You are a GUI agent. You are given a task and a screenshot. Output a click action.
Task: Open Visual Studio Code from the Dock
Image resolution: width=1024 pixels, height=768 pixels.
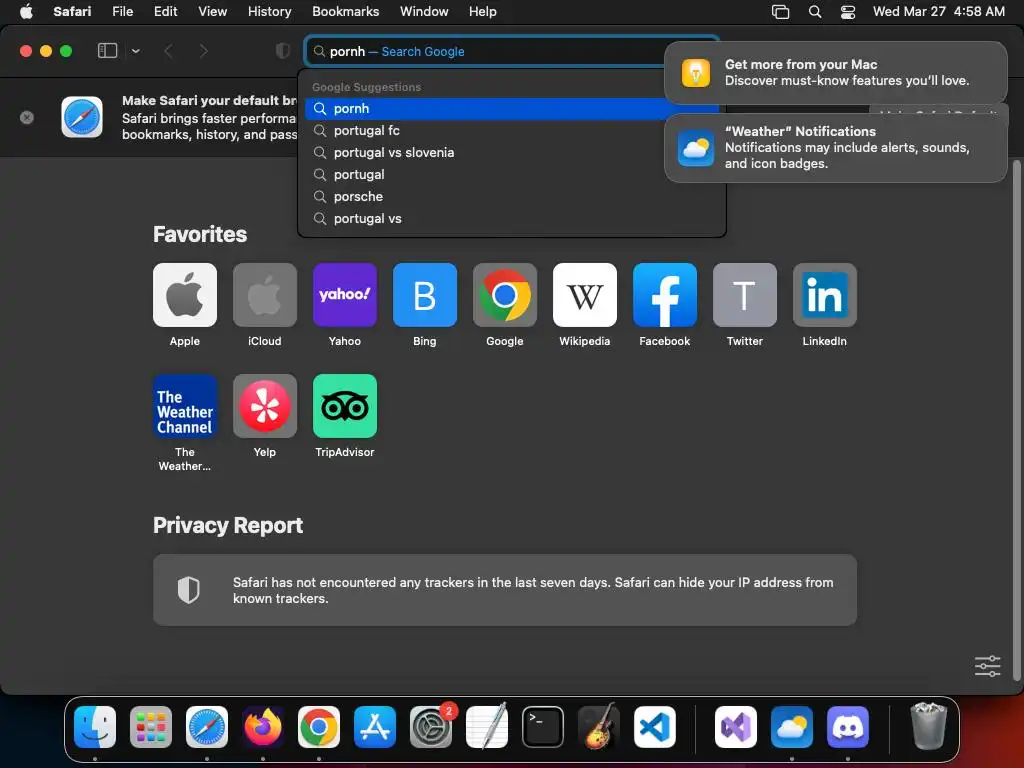tap(655, 727)
